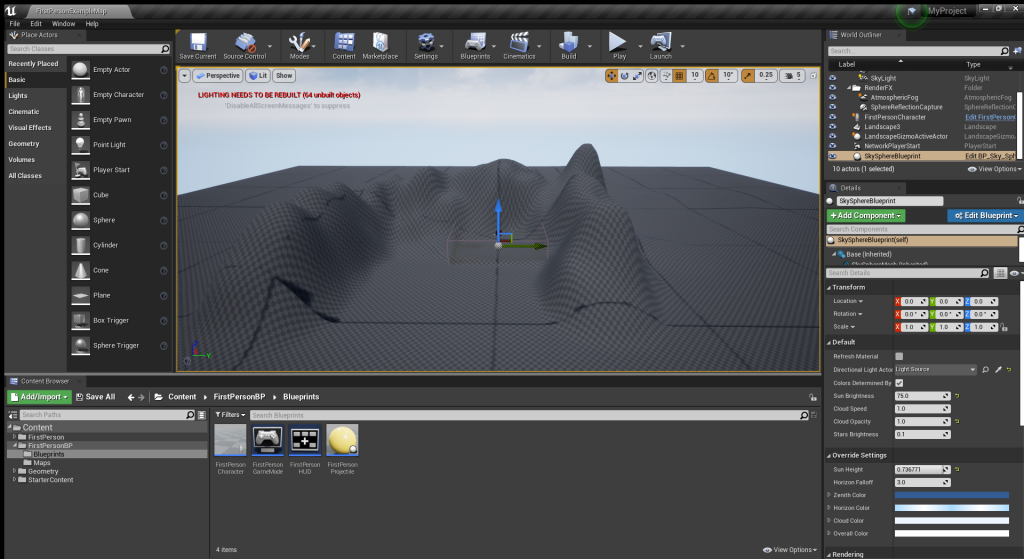Open the Content toolbar icon
This screenshot has width=1024, height=559.
coord(344,42)
